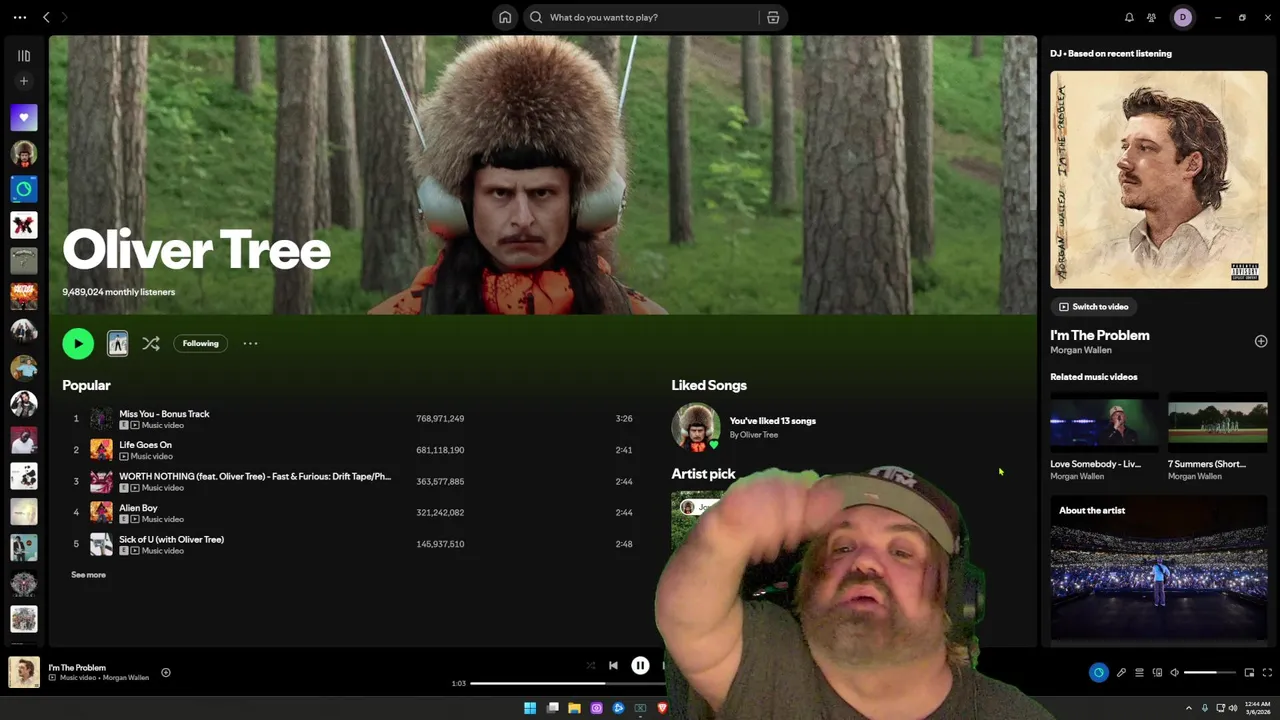
Task: Click Switch to video button
Action: click(1094, 307)
